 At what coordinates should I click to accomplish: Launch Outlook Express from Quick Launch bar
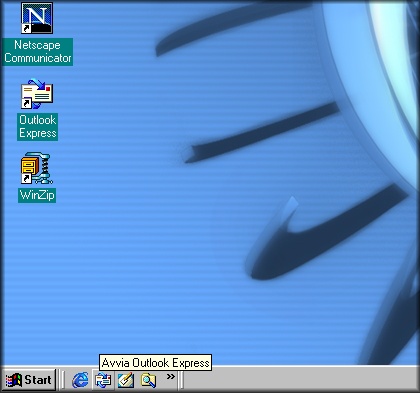[x=103, y=380]
